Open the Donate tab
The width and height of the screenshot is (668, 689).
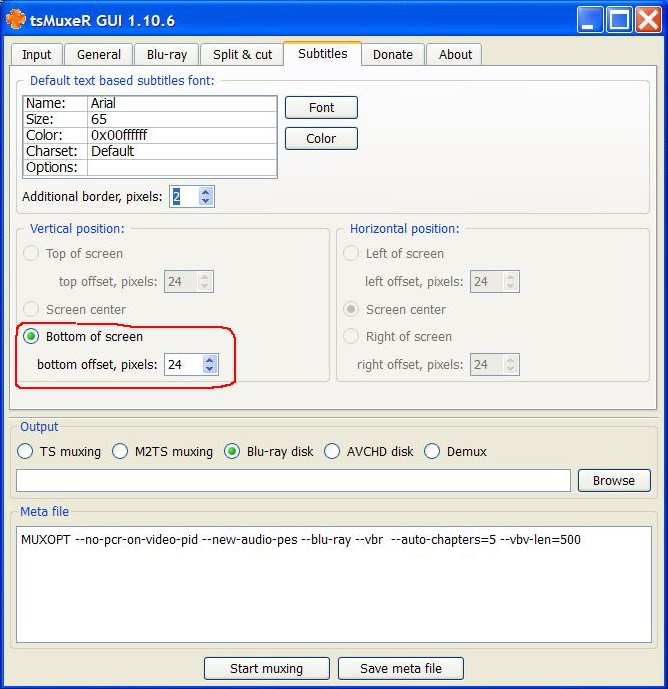click(392, 54)
